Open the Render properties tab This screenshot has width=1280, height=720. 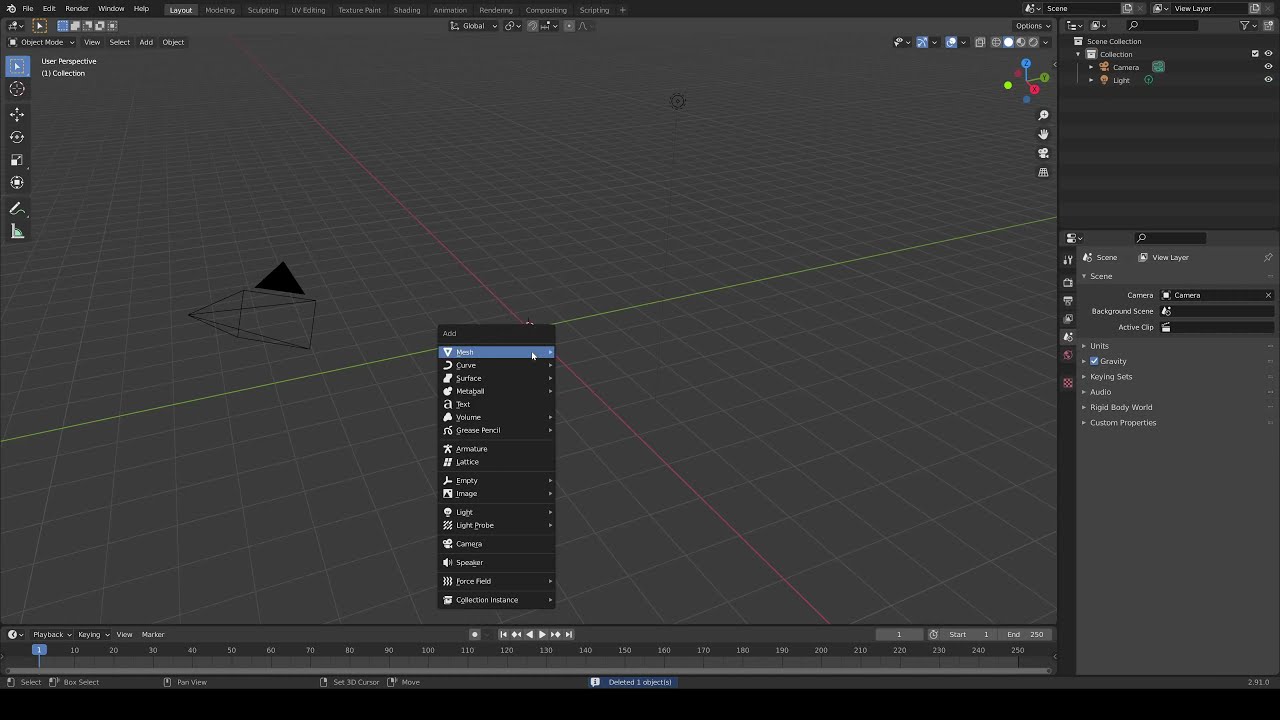(1068, 283)
